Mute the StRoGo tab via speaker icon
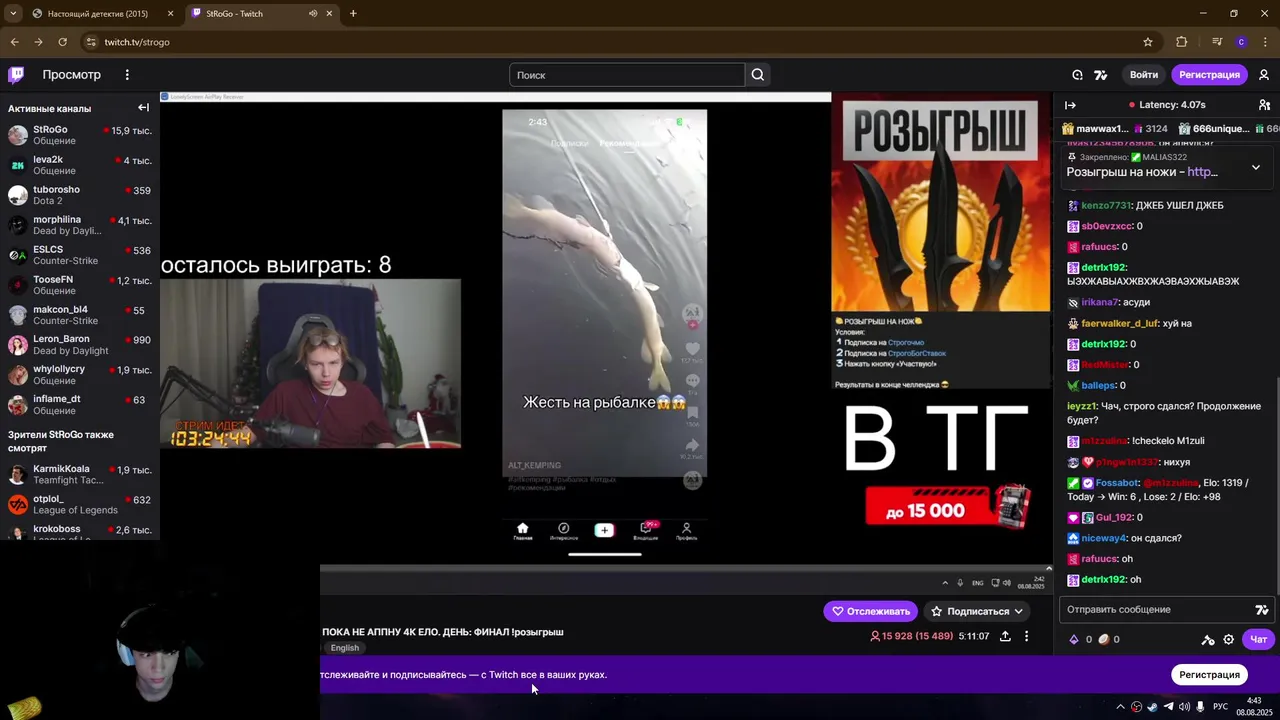1280x720 pixels. (313, 13)
